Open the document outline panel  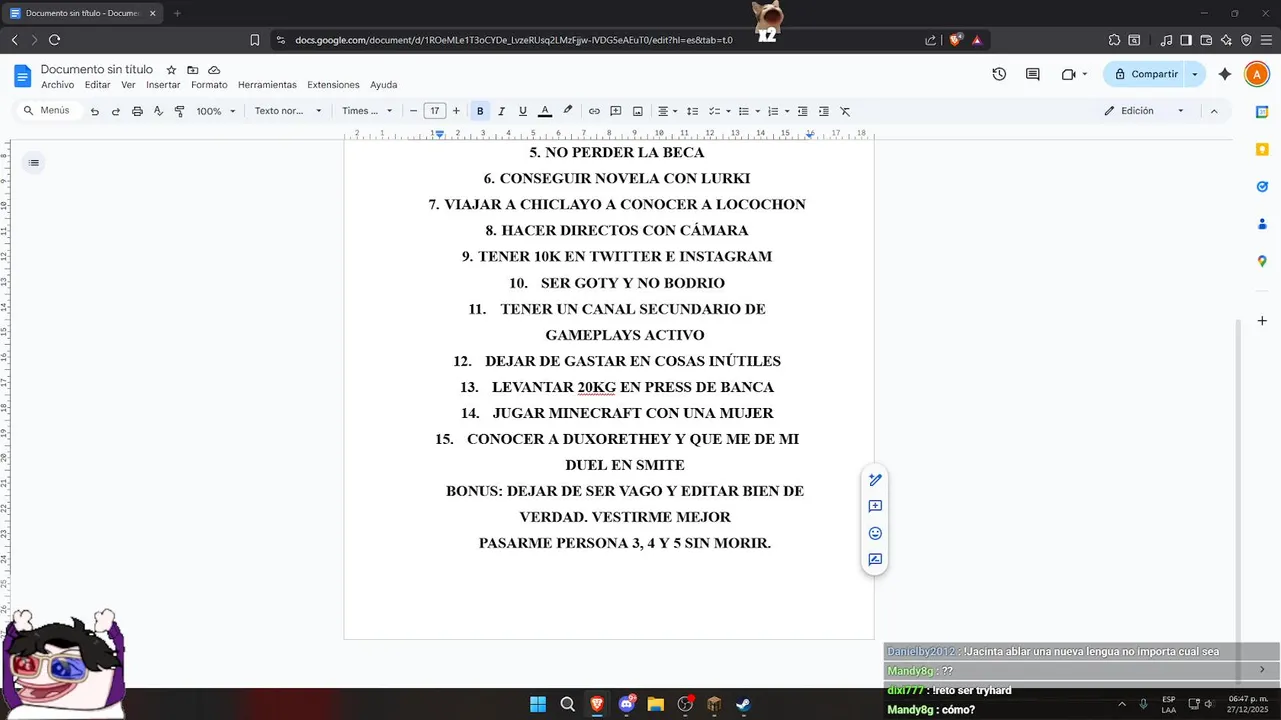pyautogui.click(x=34, y=162)
